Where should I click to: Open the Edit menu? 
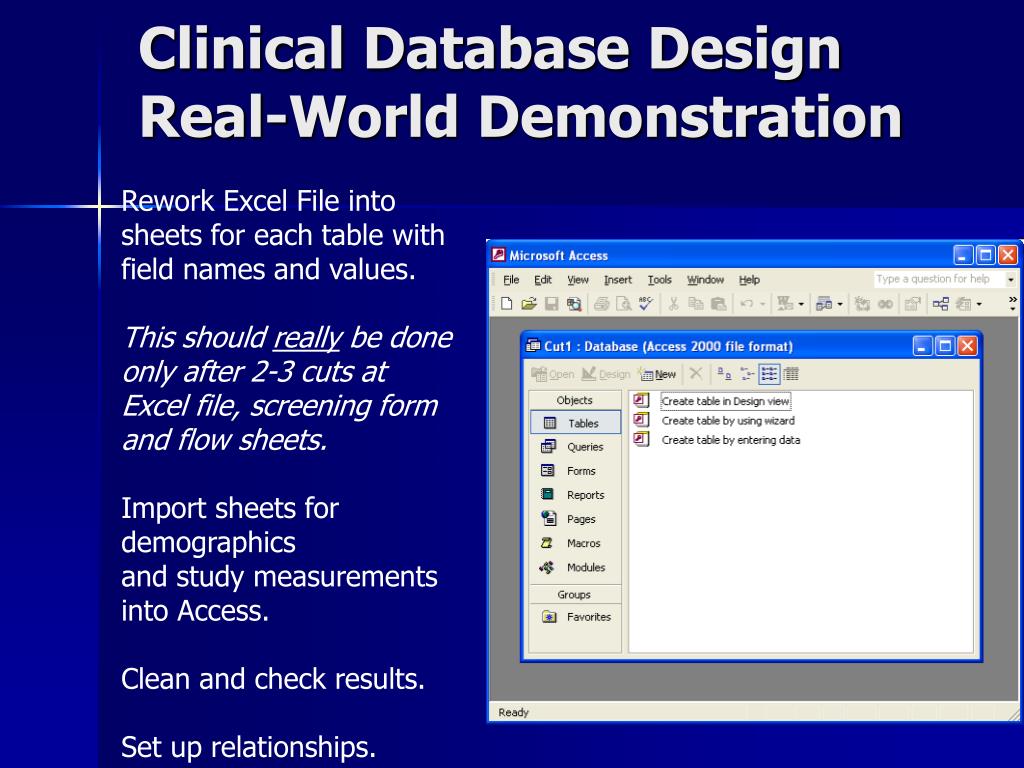[543, 280]
